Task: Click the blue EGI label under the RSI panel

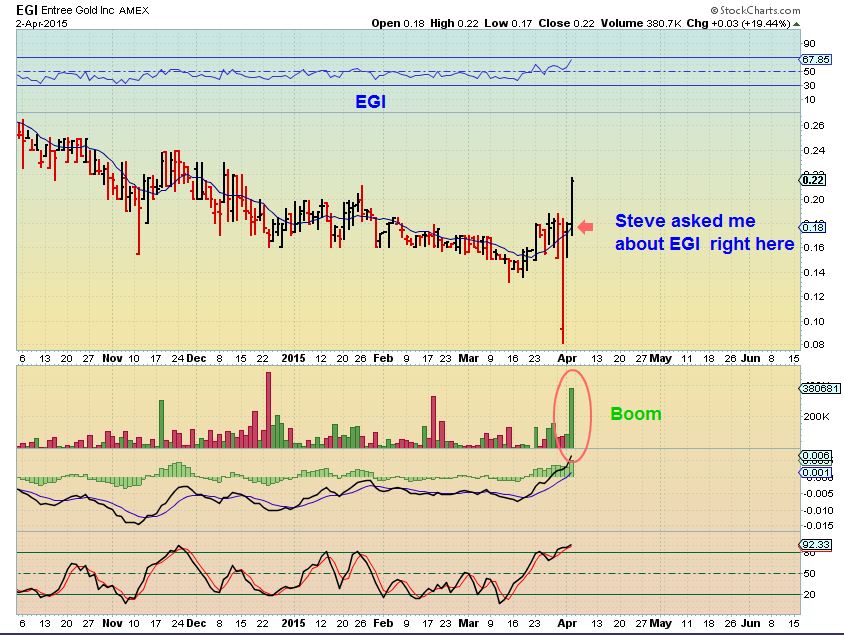Action: coord(370,102)
